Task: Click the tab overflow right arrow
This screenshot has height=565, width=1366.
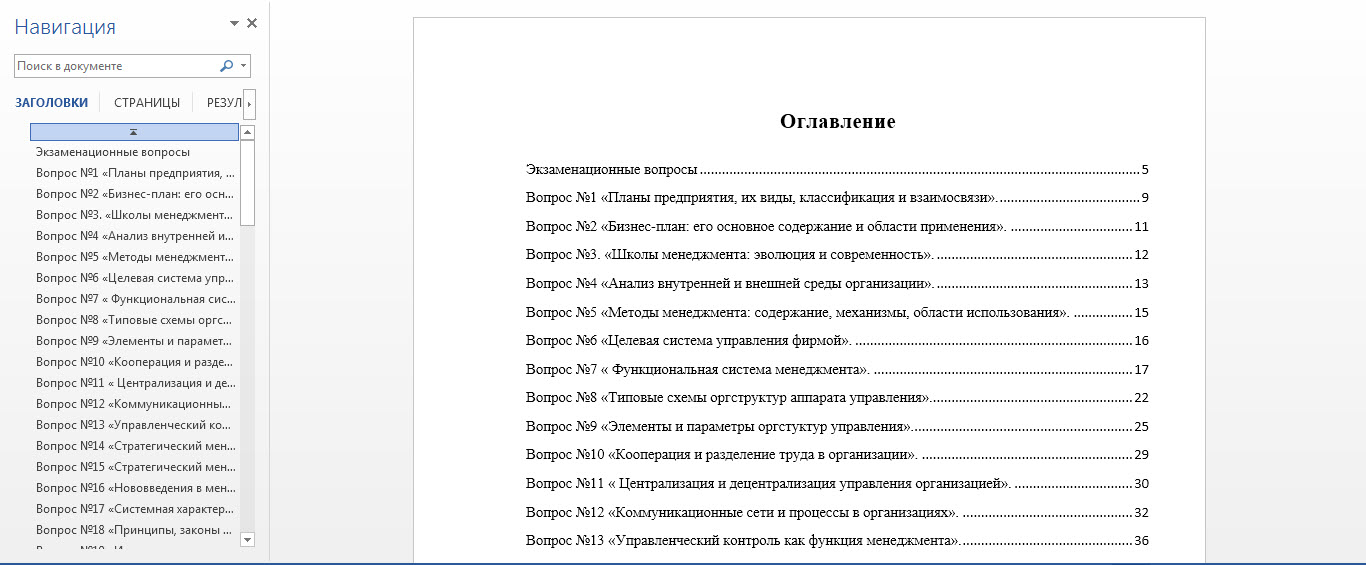Action: click(249, 103)
